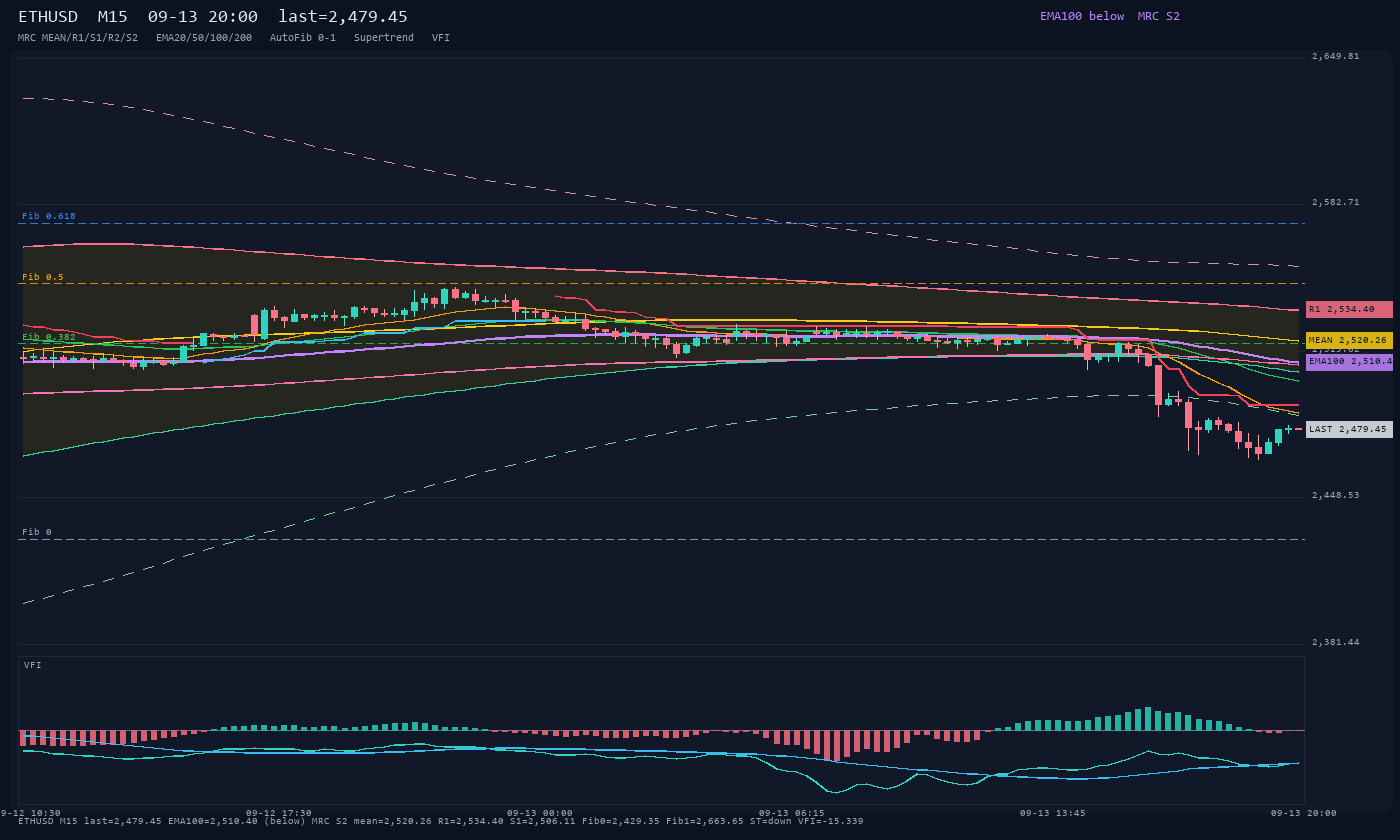The height and width of the screenshot is (840, 1400).
Task: Select the Supertrend legend entry
Action: coord(384,37)
